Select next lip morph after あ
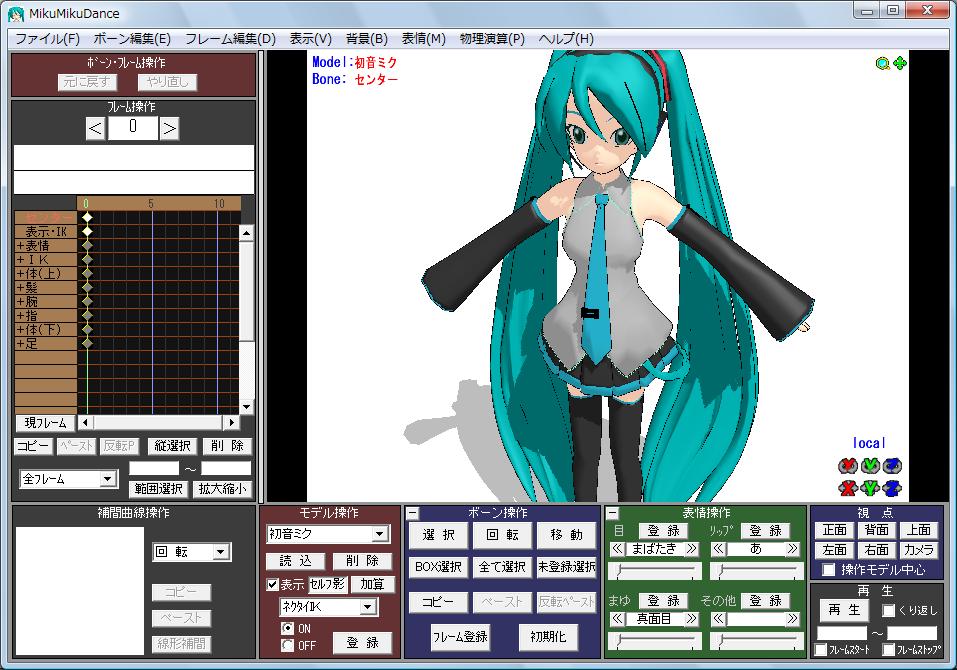957x670 pixels. (792, 549)
